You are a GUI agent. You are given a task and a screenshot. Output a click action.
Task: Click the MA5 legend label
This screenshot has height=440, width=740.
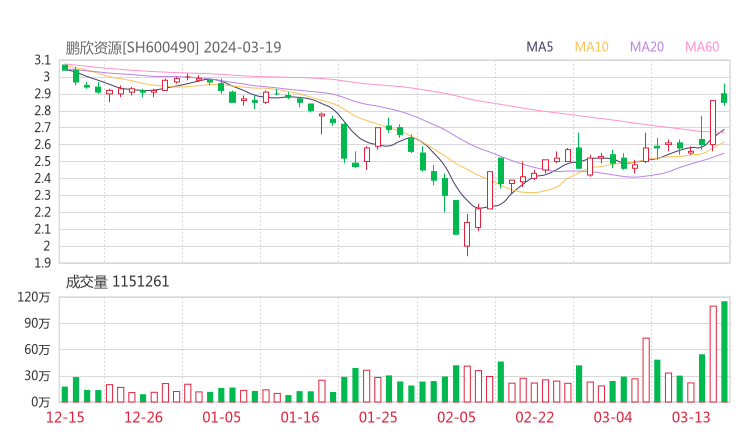pos(539,47)
